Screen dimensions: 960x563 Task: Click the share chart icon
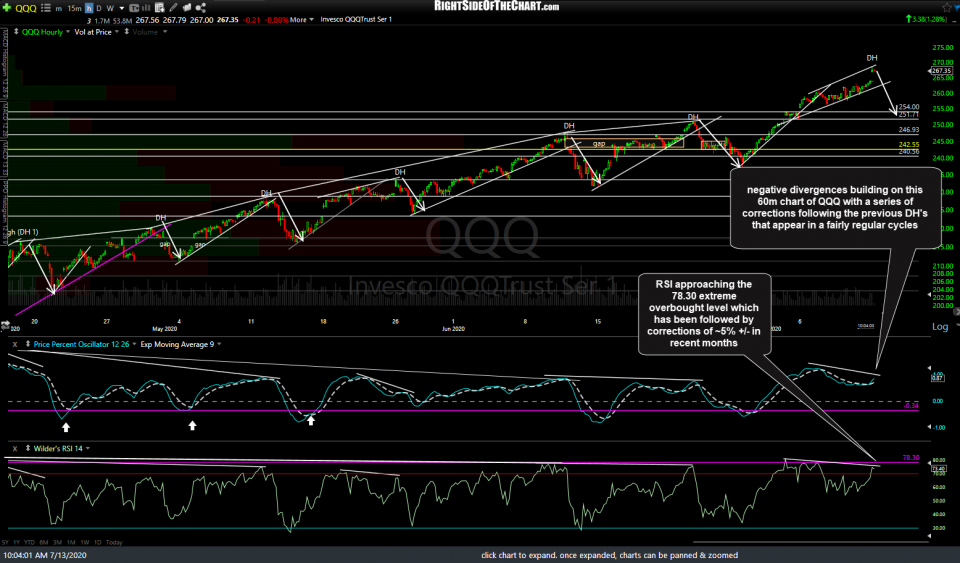point(201,8)
